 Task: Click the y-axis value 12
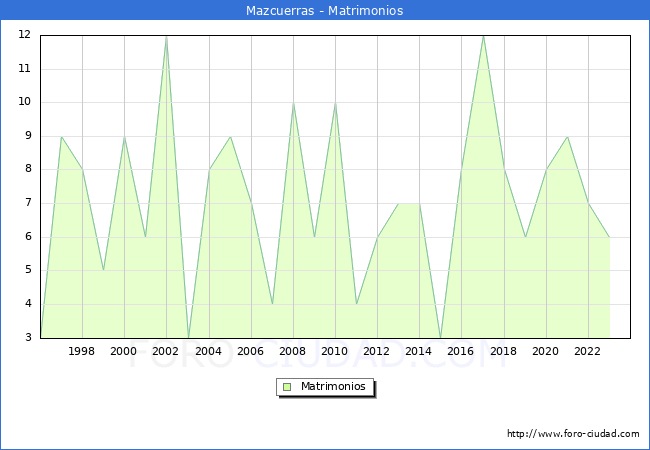(25, 35)
